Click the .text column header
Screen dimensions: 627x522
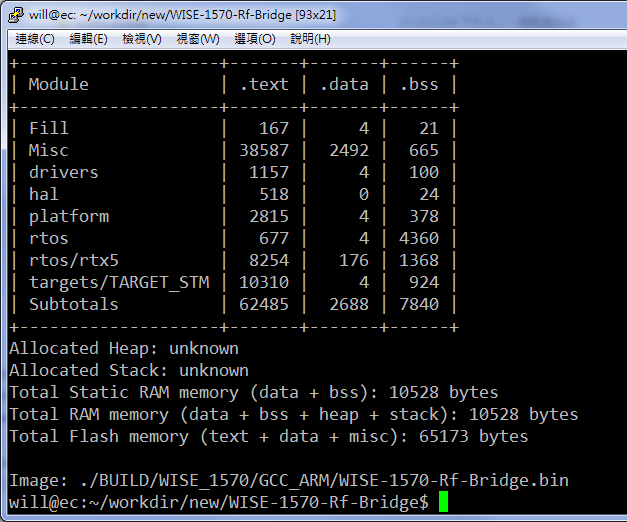[x=264, y=84]
